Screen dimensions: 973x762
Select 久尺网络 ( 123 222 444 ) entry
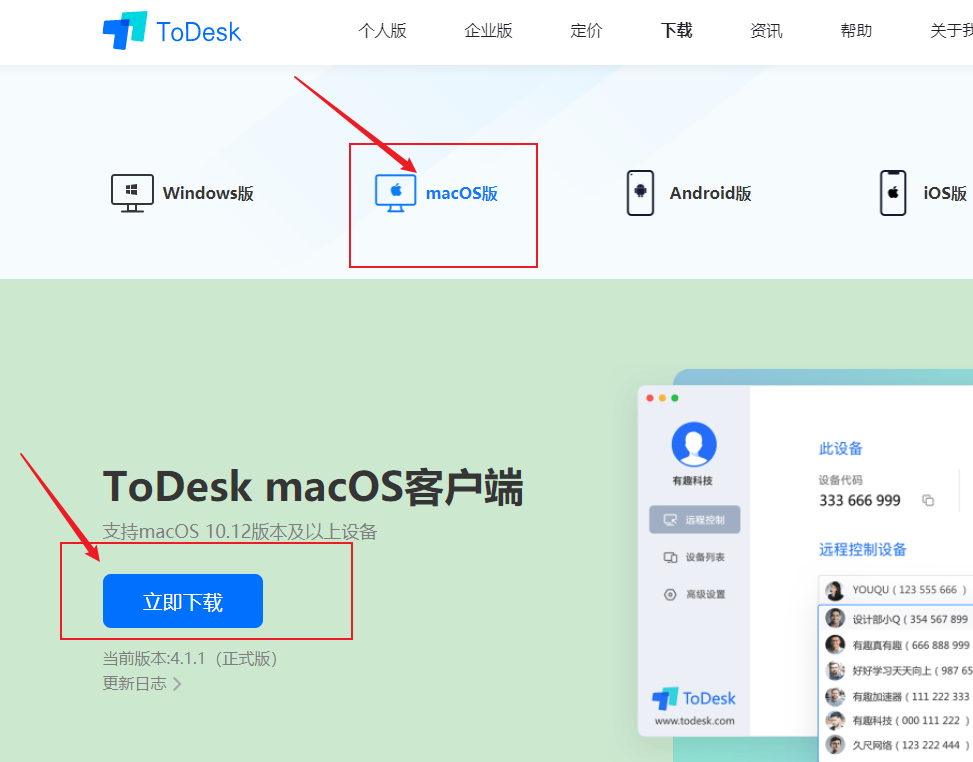click(896, 745)
